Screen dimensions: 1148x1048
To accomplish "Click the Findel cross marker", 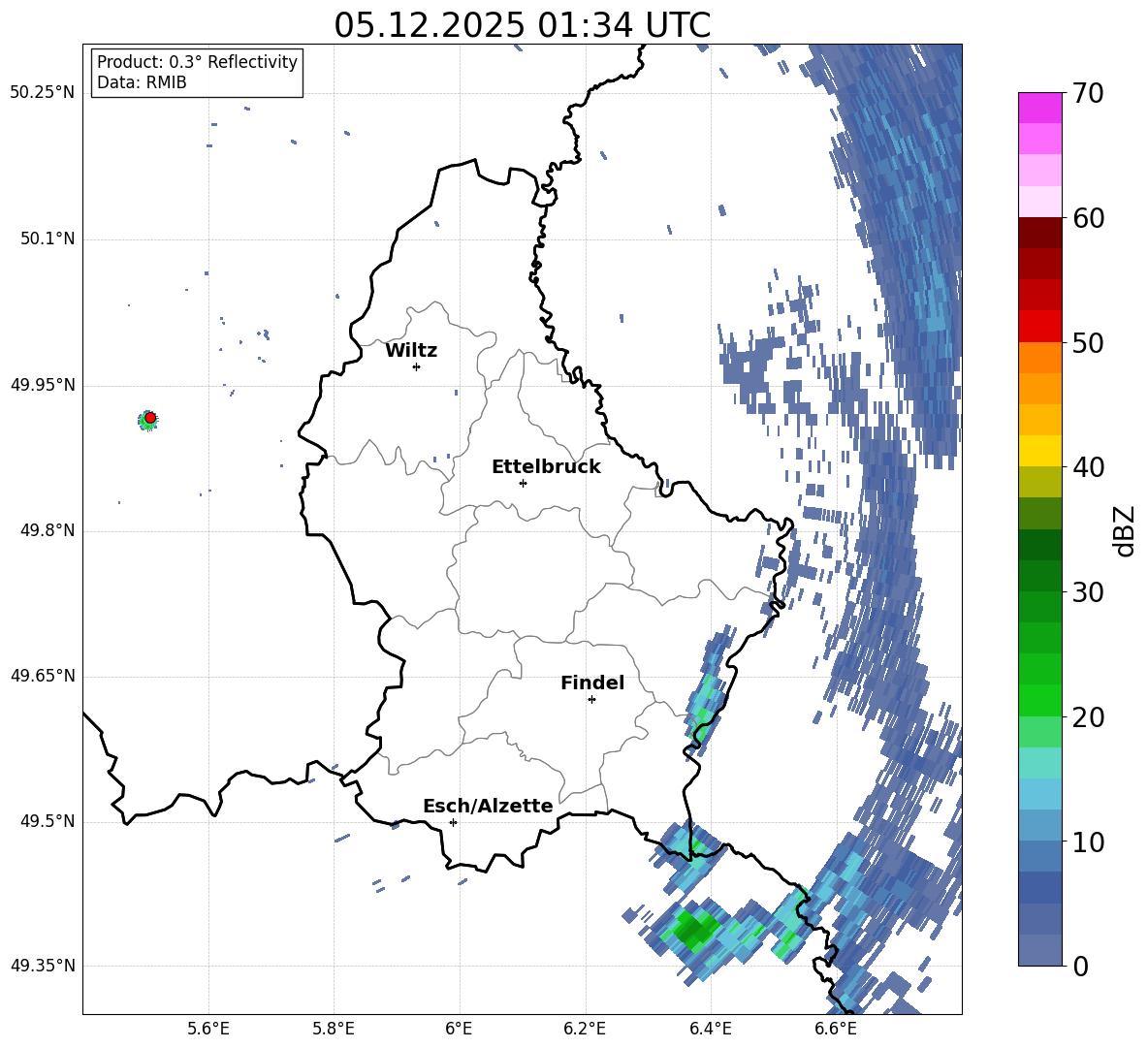I will (591, 700).
